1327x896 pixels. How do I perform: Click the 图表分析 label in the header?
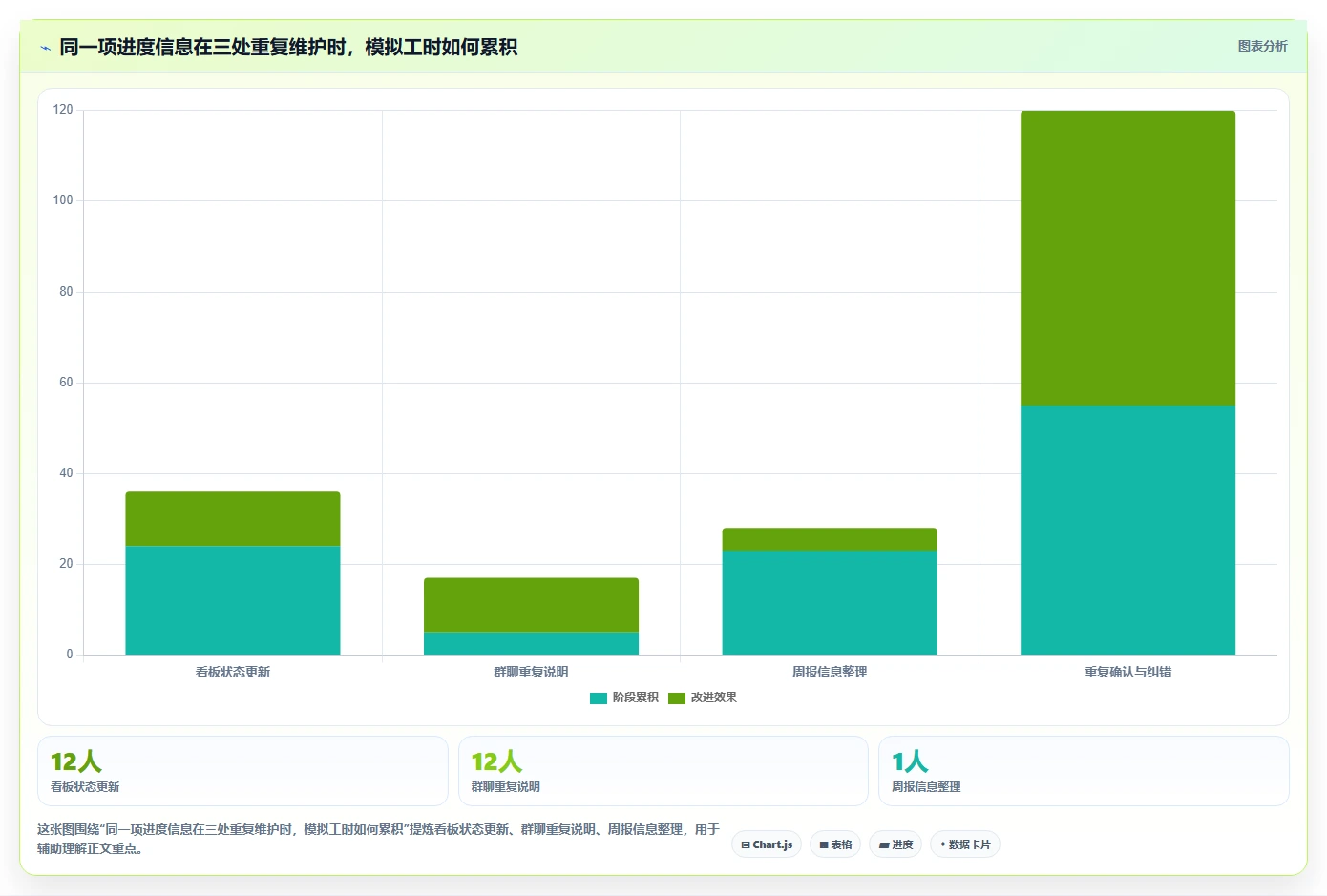(x=1262, y=46)
